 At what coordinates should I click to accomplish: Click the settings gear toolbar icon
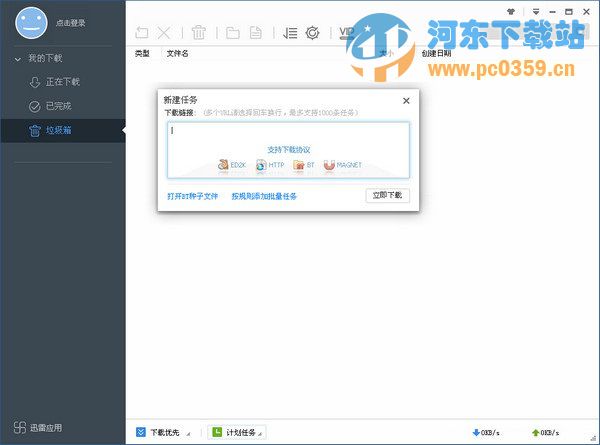(x=313, y=33)
